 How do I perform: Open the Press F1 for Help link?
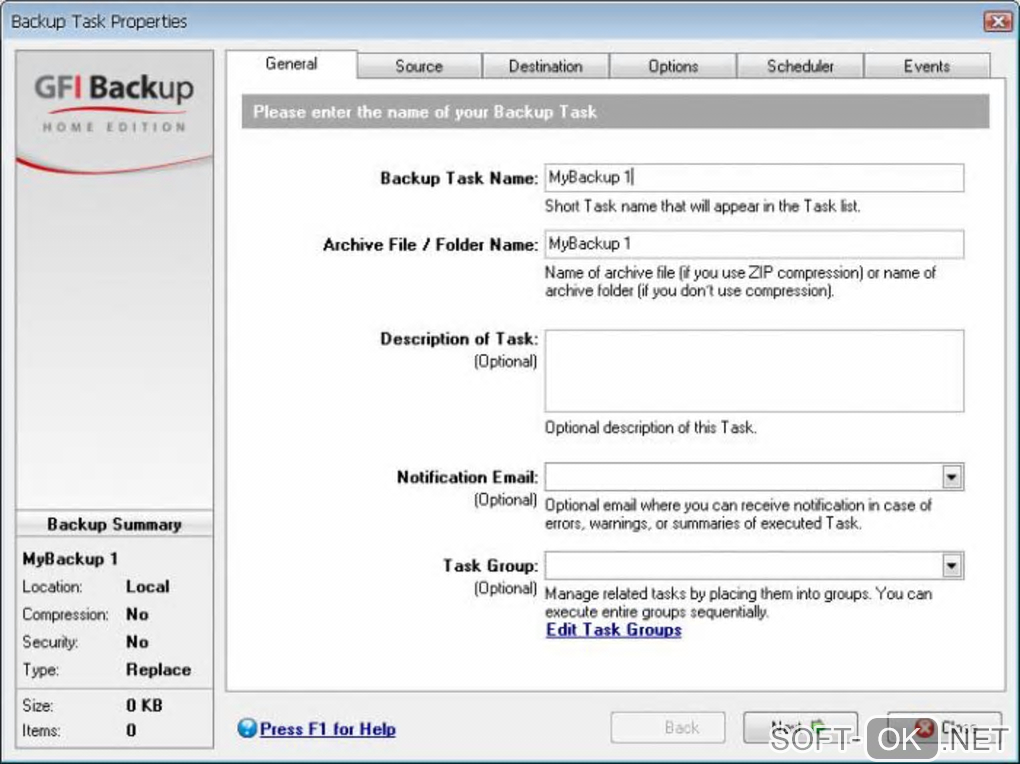327,729
